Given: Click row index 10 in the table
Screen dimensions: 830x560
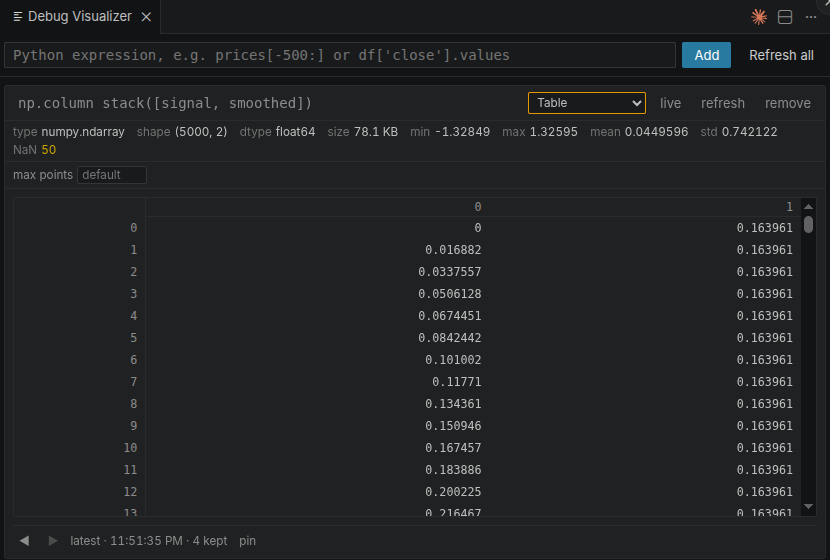Looking at the screenshot, I should pos(130,447).
